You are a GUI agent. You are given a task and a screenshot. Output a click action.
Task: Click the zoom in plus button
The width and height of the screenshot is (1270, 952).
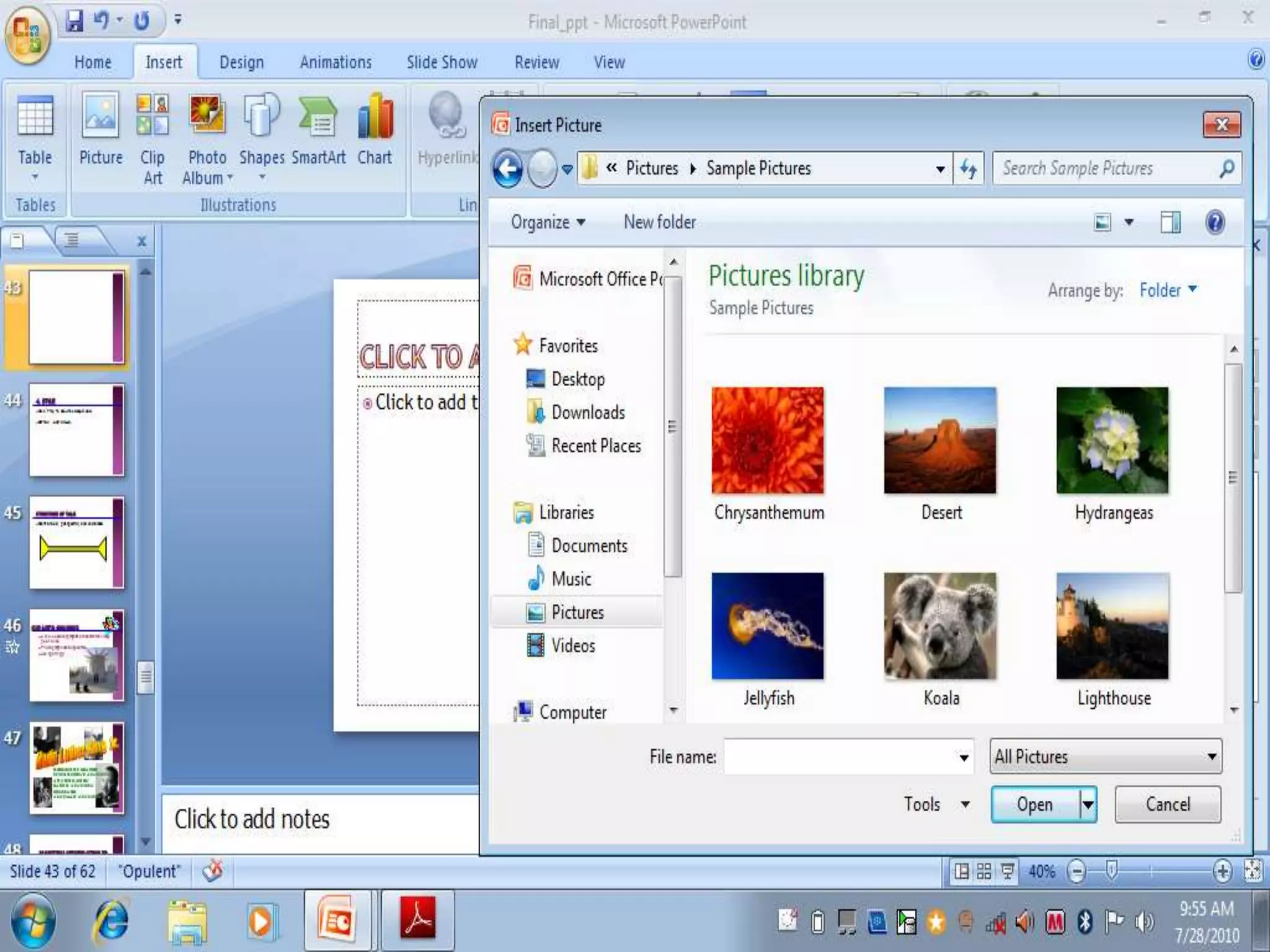coord(1222,872)
